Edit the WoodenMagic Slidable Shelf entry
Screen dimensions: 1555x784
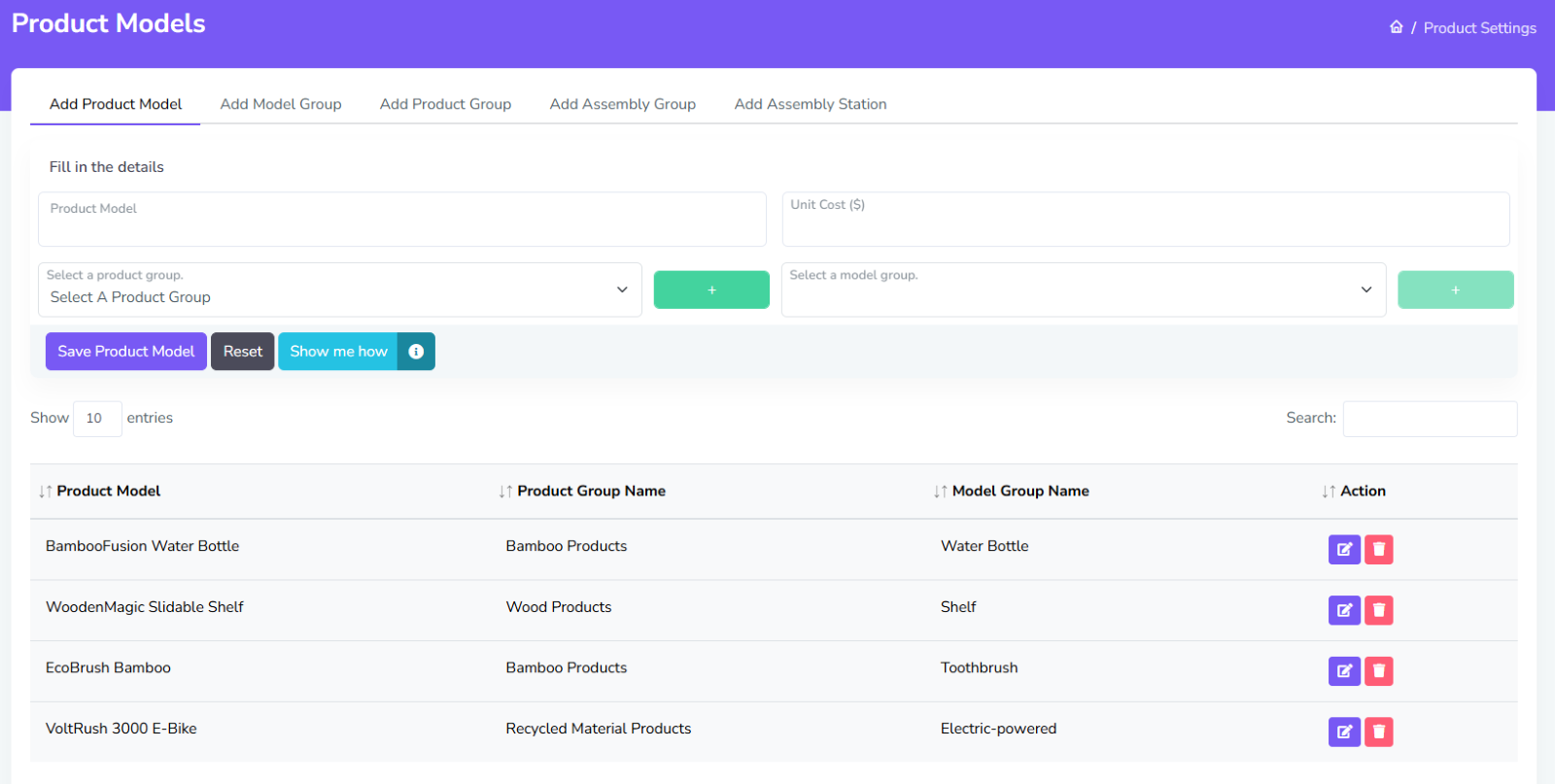(1344, 610)
